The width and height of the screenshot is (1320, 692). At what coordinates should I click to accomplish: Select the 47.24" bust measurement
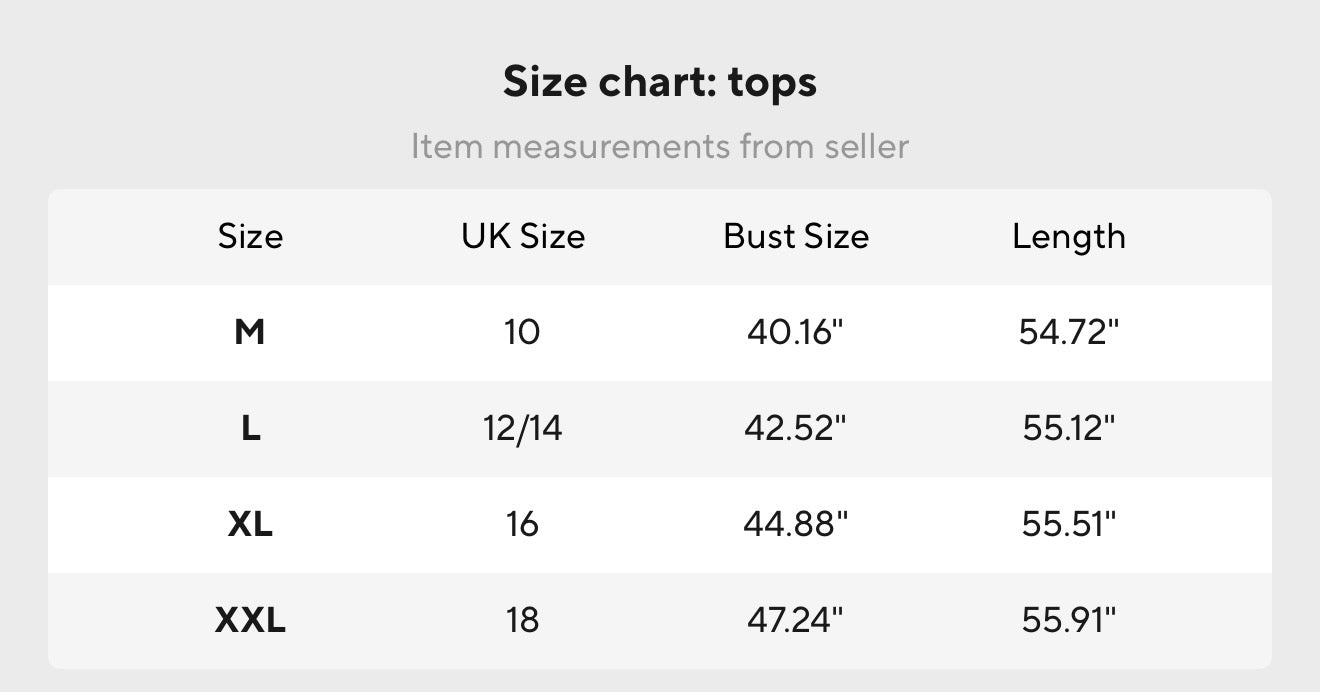(796, 620)
